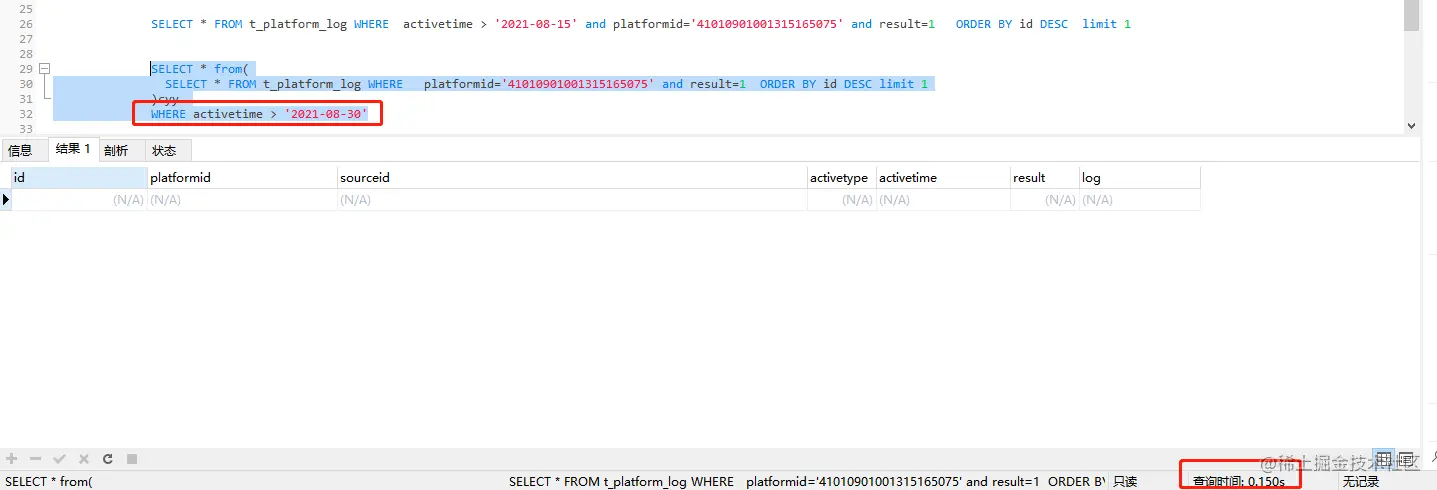This screenshot has width=1437, height=490.
Task: Click line number 33 in the gutter
Action: [26, 129]
